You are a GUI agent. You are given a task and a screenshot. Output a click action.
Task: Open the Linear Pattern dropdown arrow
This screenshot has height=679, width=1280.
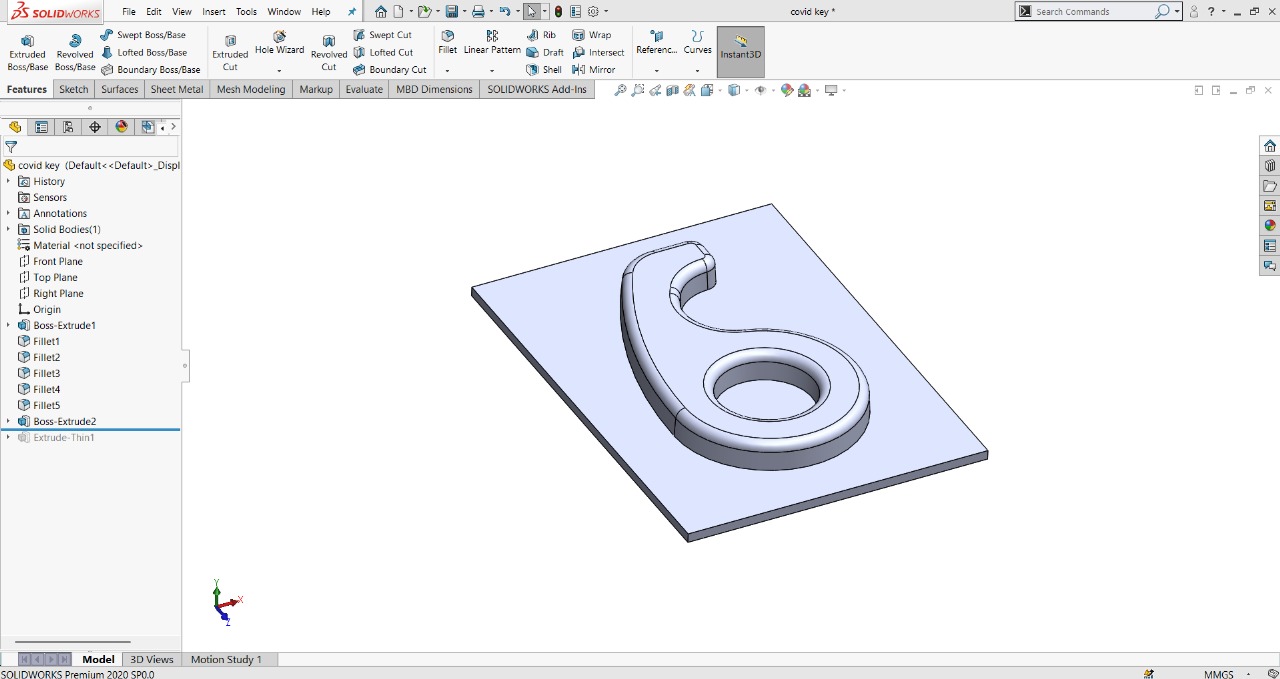[492, 71]
